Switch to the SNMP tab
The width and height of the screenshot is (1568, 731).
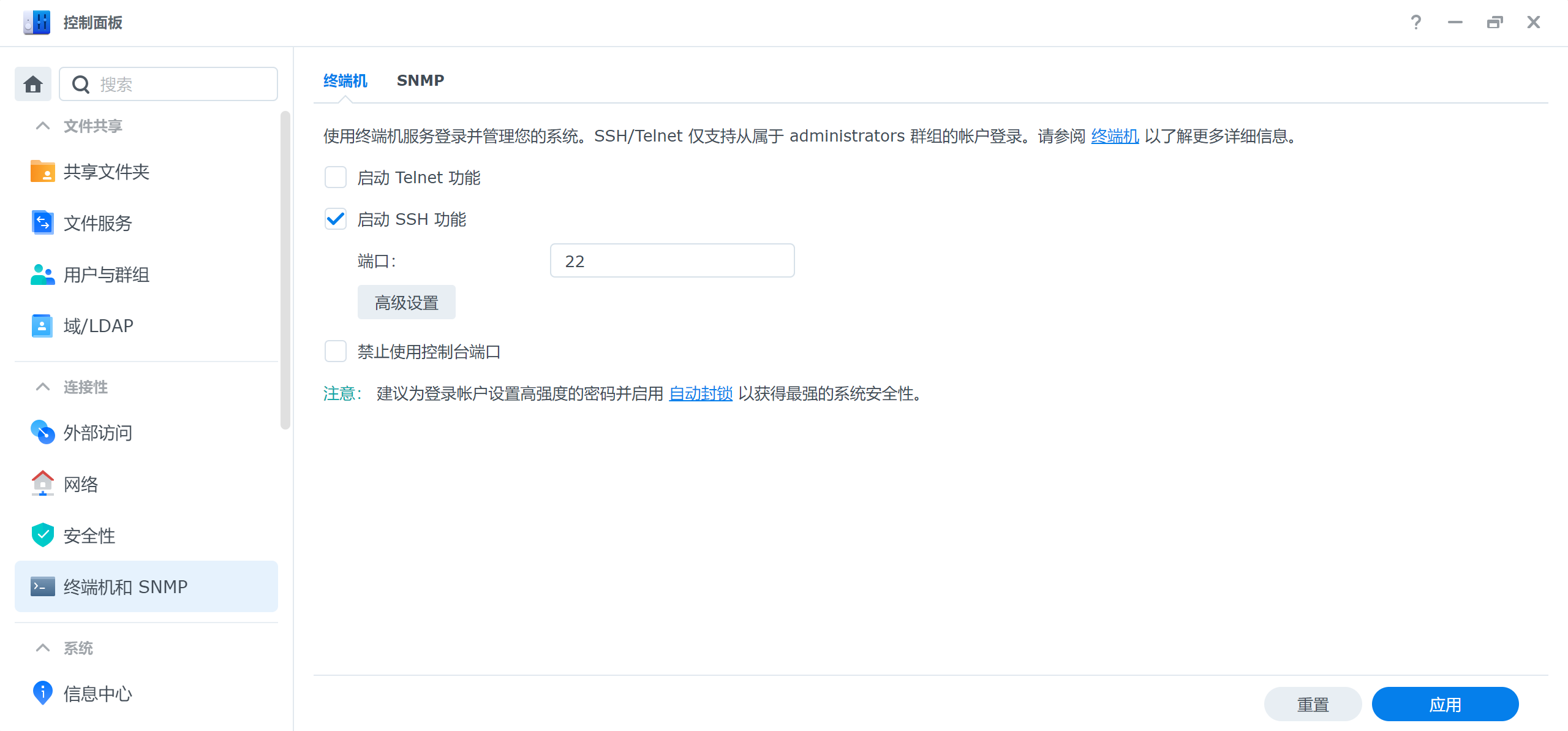pos(420,80)
